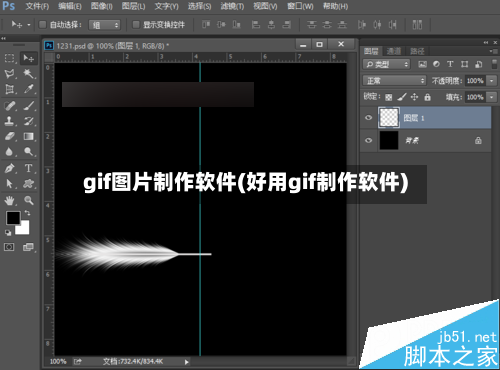500x370 pixels.
Task: Hide 背景 layer using eye icon
Action: pos(368,140)
